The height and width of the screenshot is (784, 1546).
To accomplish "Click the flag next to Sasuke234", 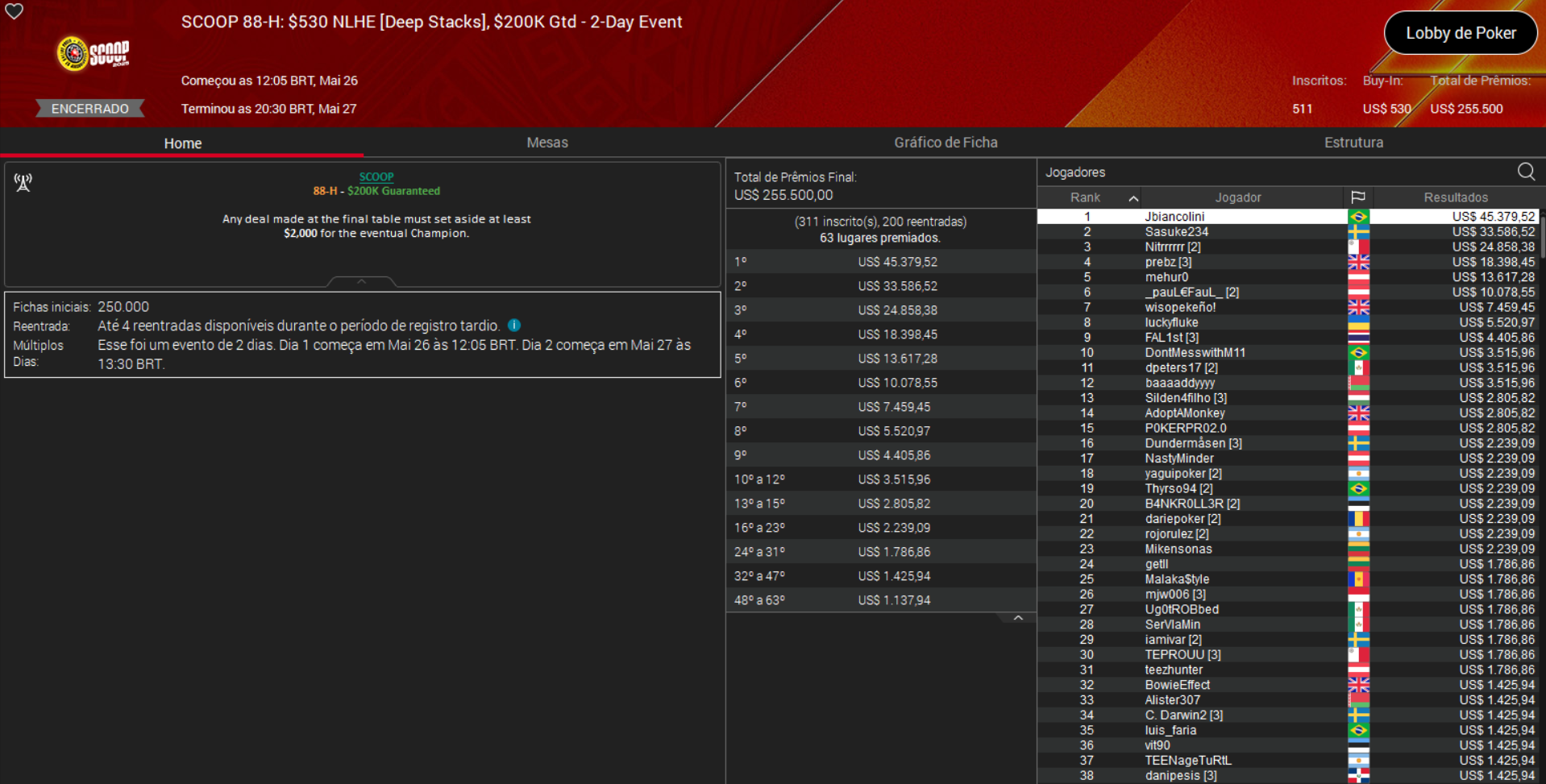I will pos(1358,232).
